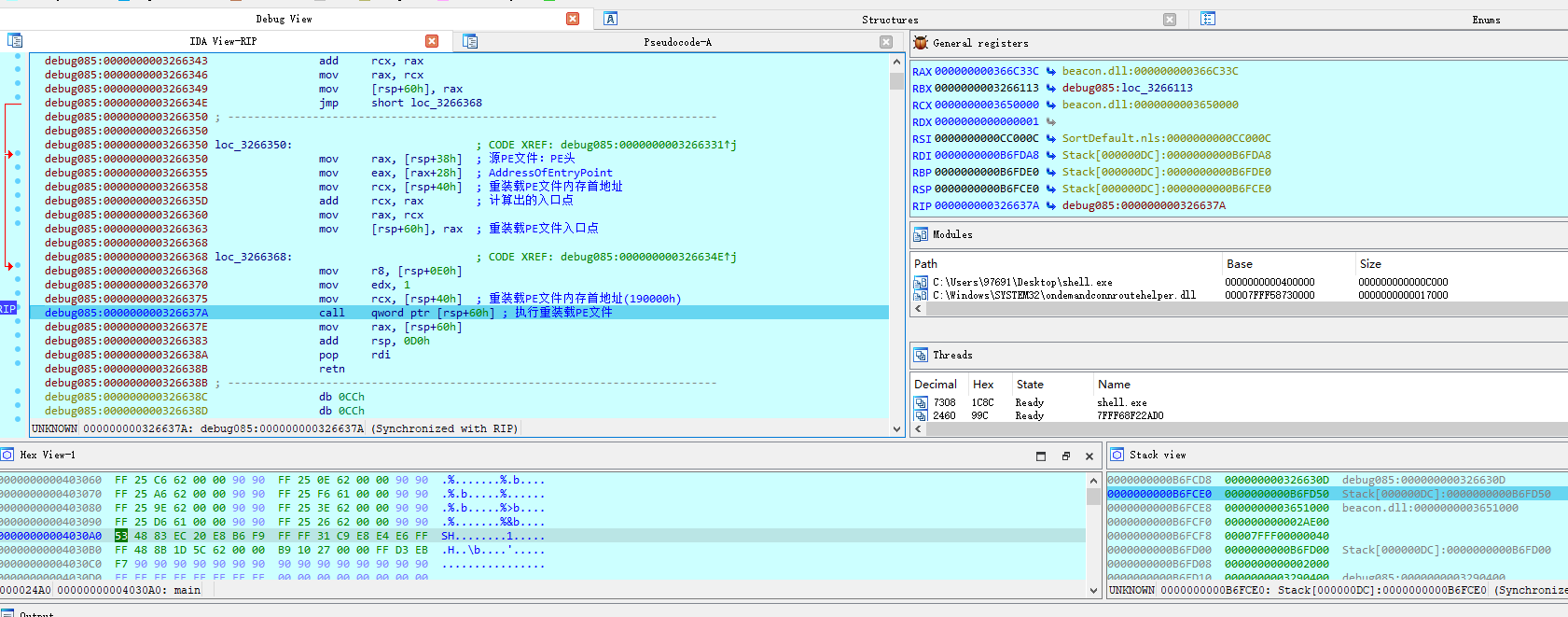Click disassembly view scroll down arrow
1568x617 pixels.
pos(897,429)
